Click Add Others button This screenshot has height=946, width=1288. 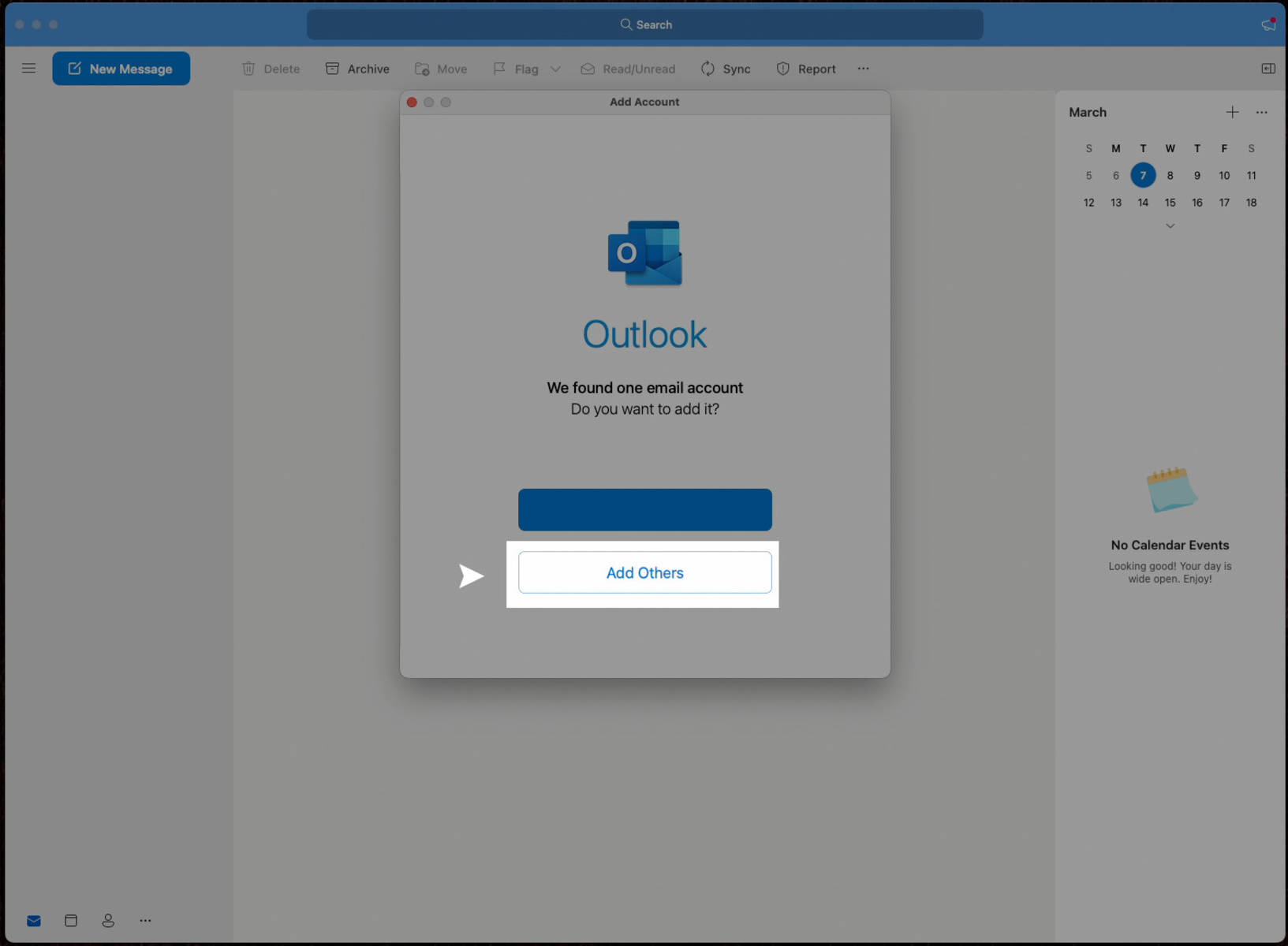tap(645, 572)
